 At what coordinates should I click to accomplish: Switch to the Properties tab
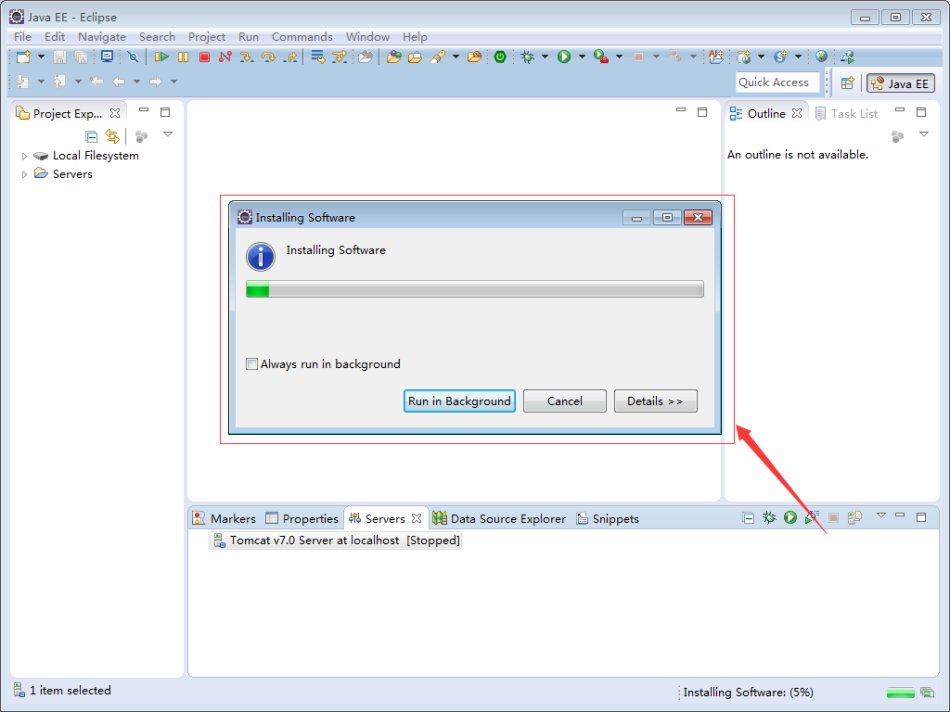[302, 519]
